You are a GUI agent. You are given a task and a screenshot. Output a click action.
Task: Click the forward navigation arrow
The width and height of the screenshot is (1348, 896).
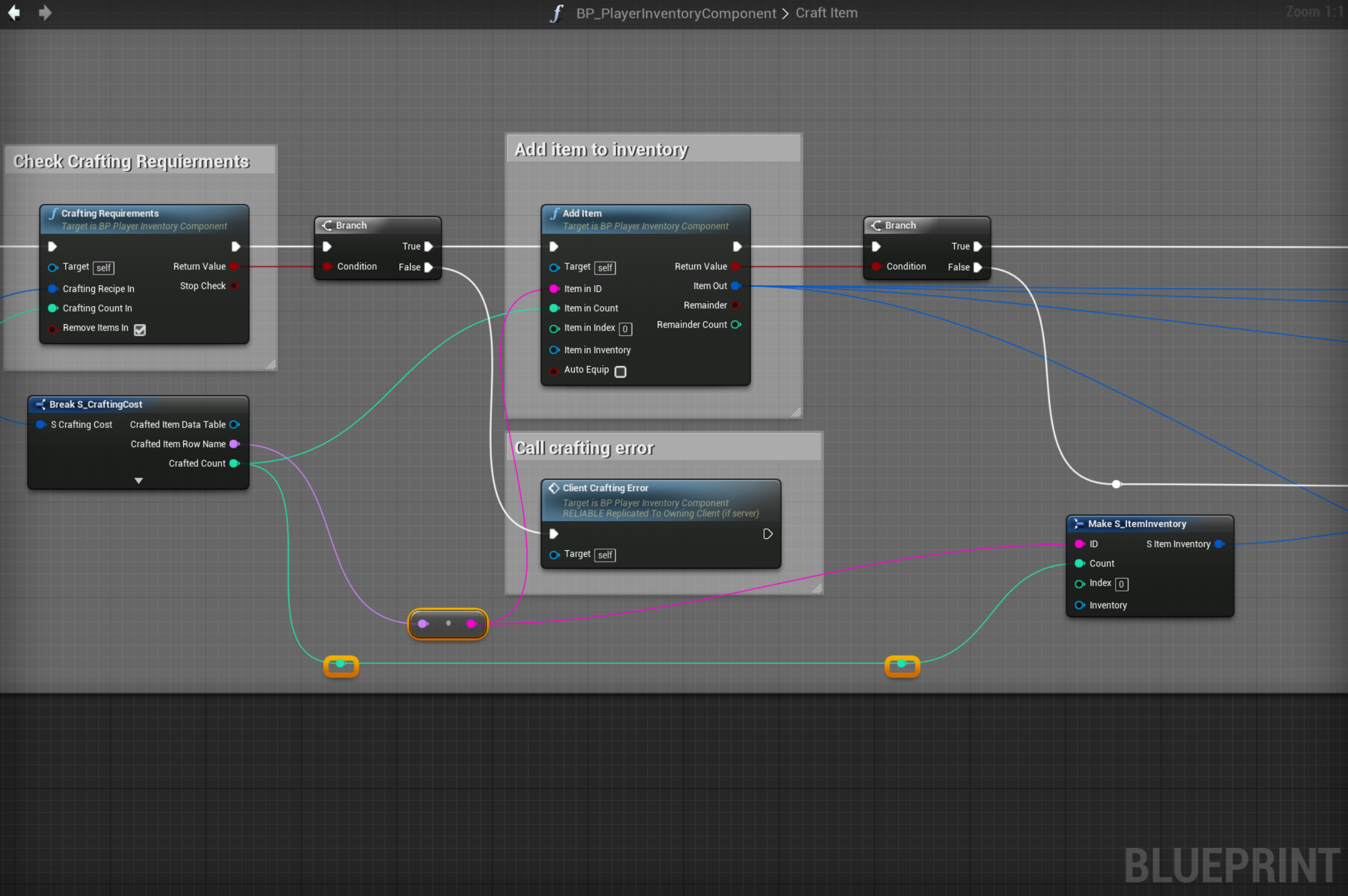(45, 13)
